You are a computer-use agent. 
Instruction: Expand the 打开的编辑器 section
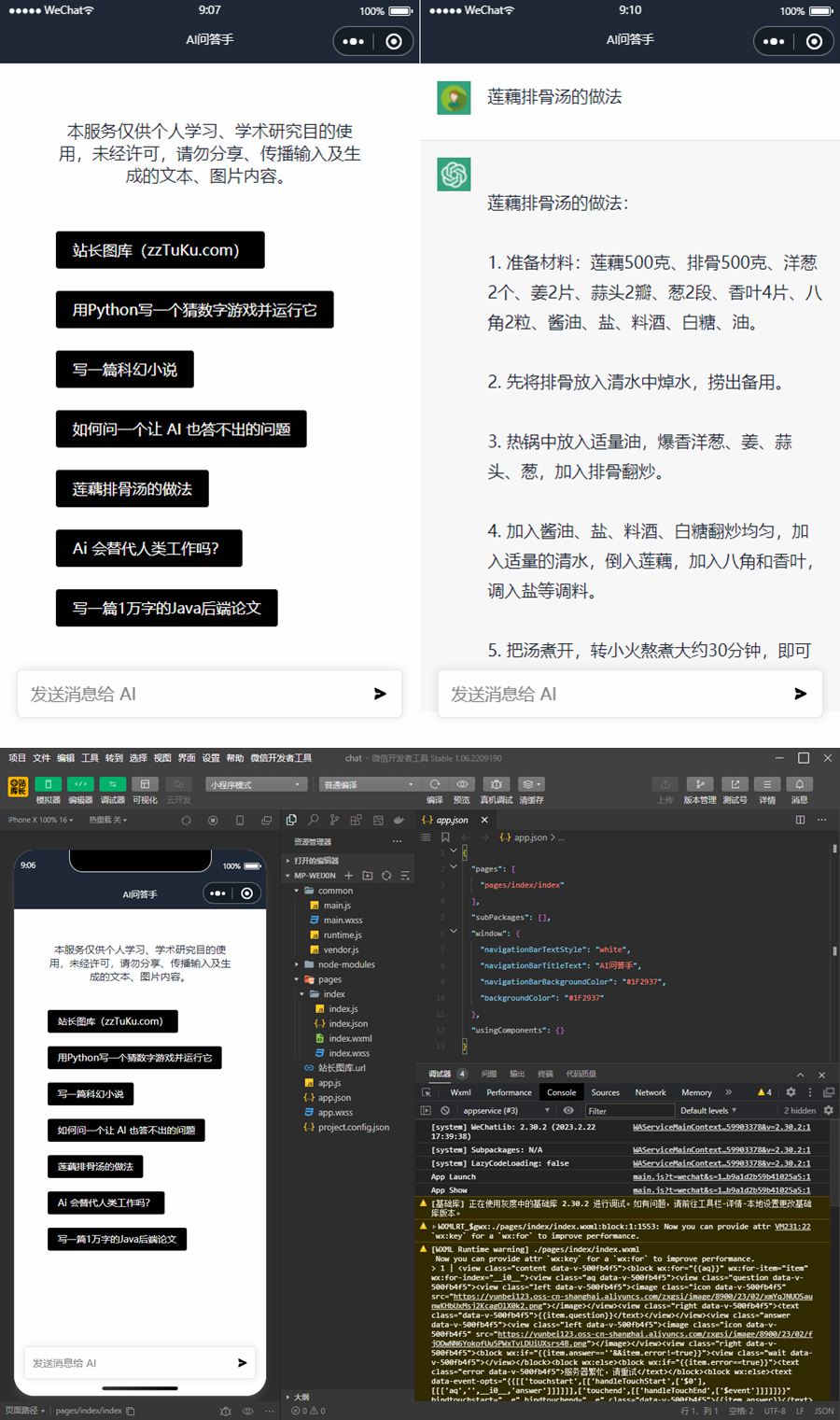coord(347,861)
